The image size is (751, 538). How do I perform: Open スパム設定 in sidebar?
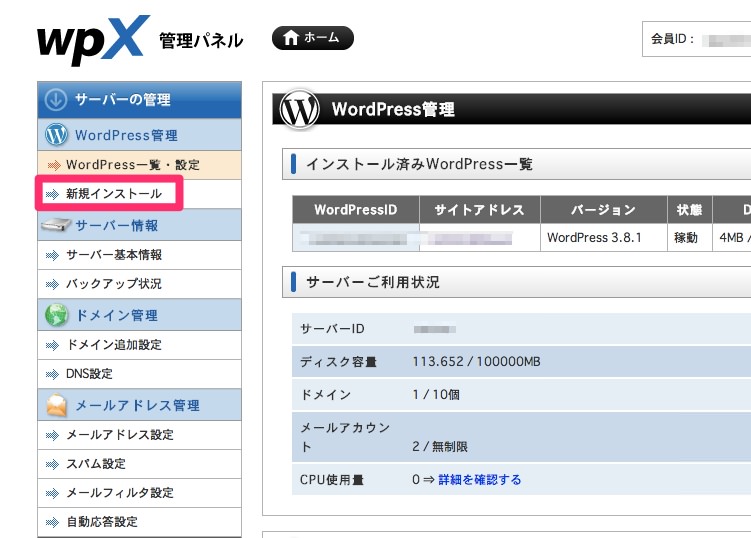click(139, 464)
